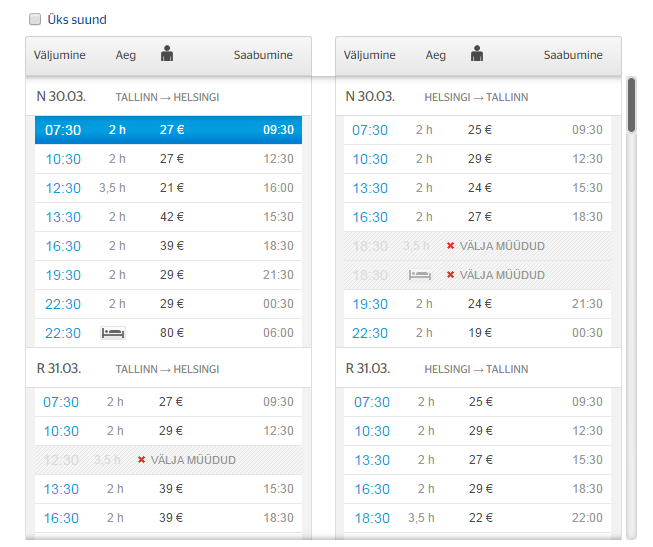Select 22:30 Helsingi–Tallinn return for 19 €

coord(478,333)
